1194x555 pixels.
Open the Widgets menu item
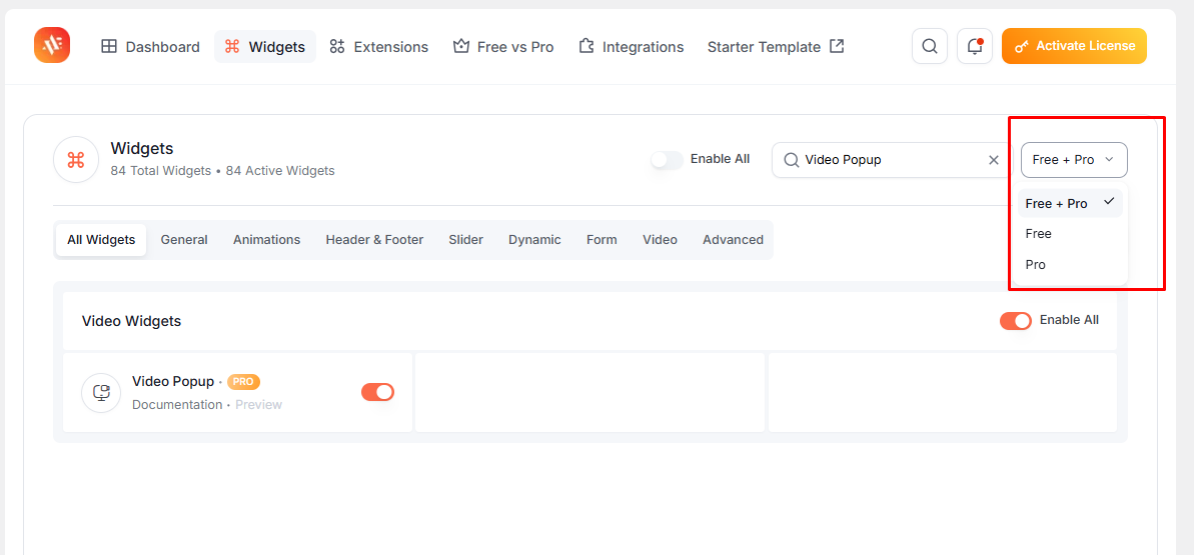point(265,46)
